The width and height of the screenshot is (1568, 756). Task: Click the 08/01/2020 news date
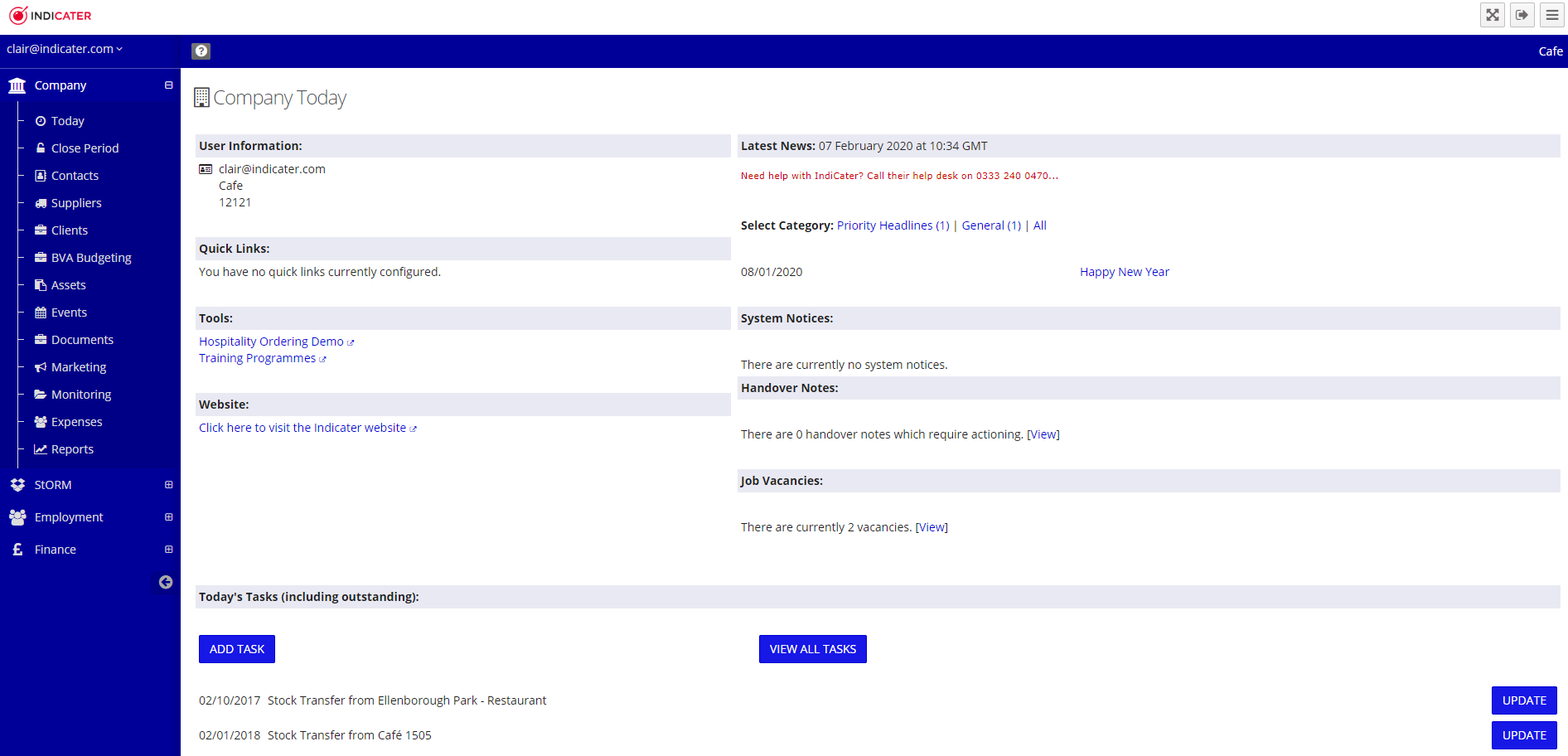772,272
